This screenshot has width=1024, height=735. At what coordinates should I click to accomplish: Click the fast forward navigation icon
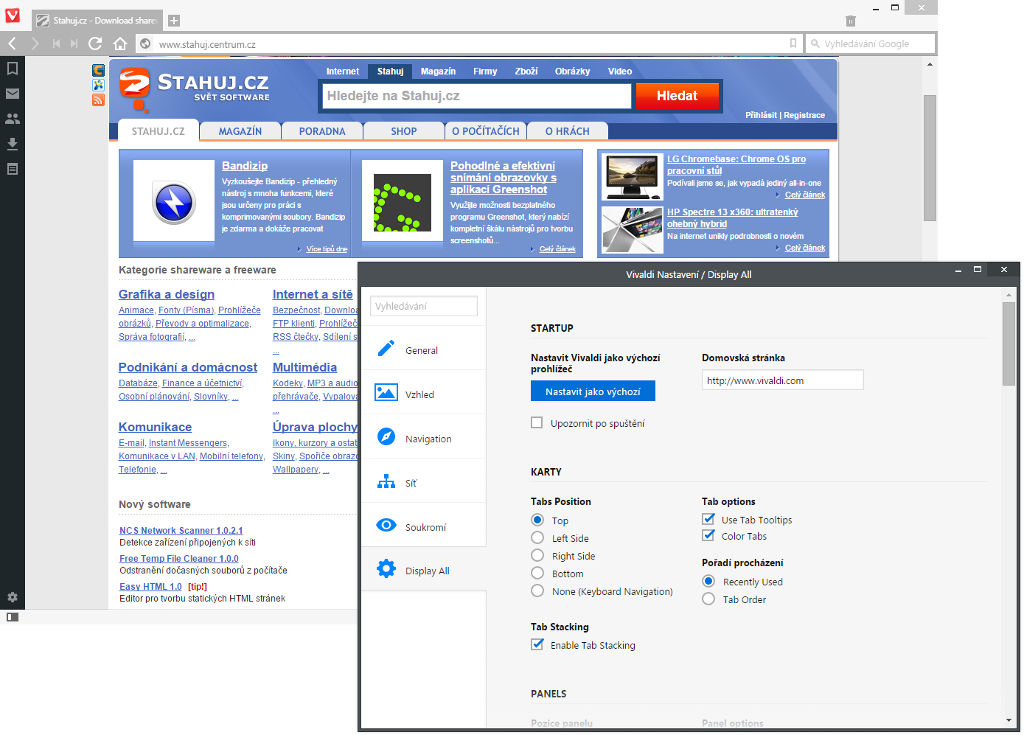[x=74, y=44]
